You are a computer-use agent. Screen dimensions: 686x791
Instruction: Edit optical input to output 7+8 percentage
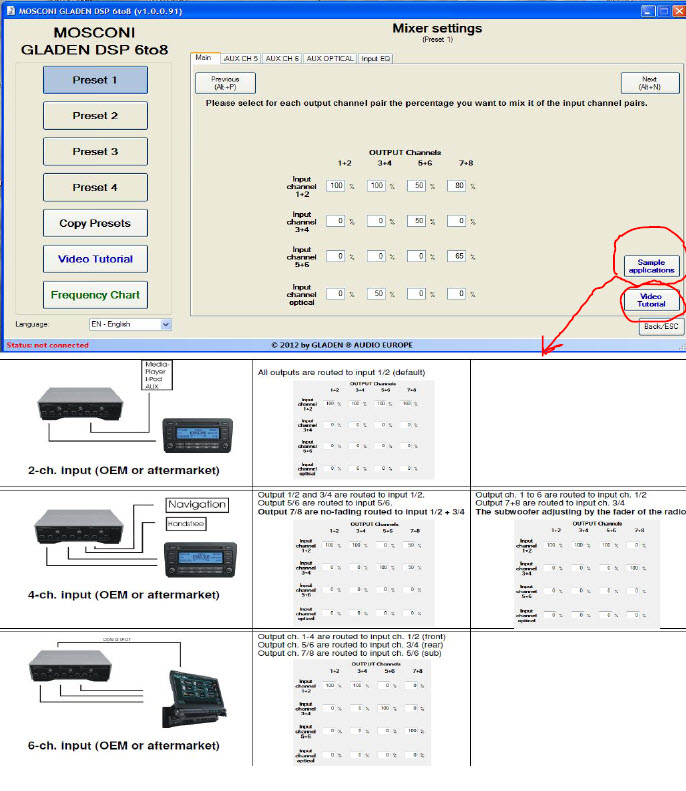coord(456,294)
